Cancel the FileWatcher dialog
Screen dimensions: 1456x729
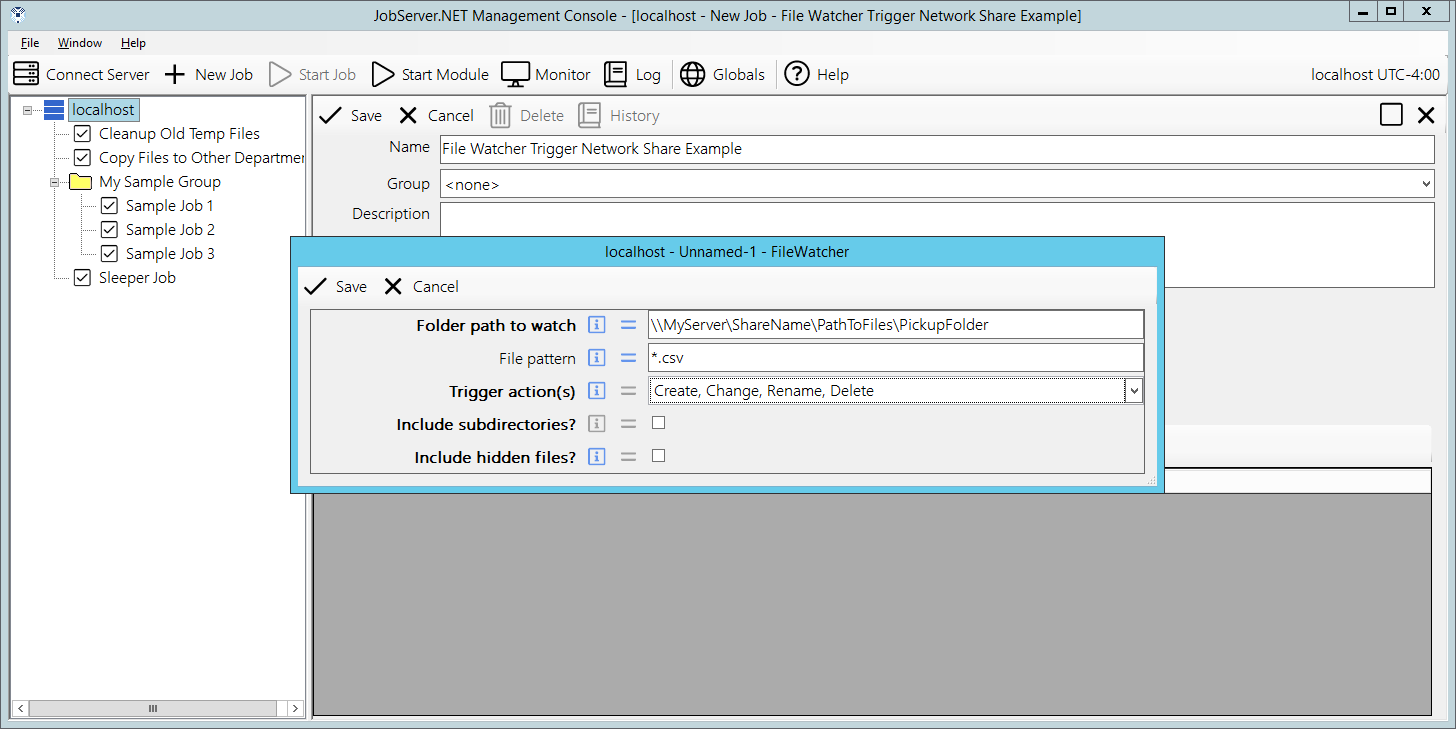[x=421, y=287]
